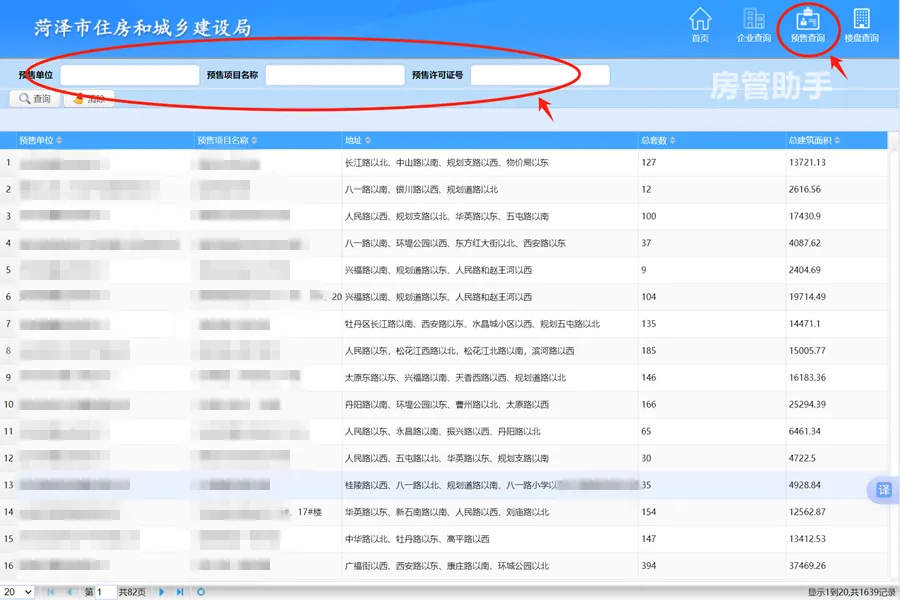Open the 首页 home icon in top navigation

(x=701, y=22)
